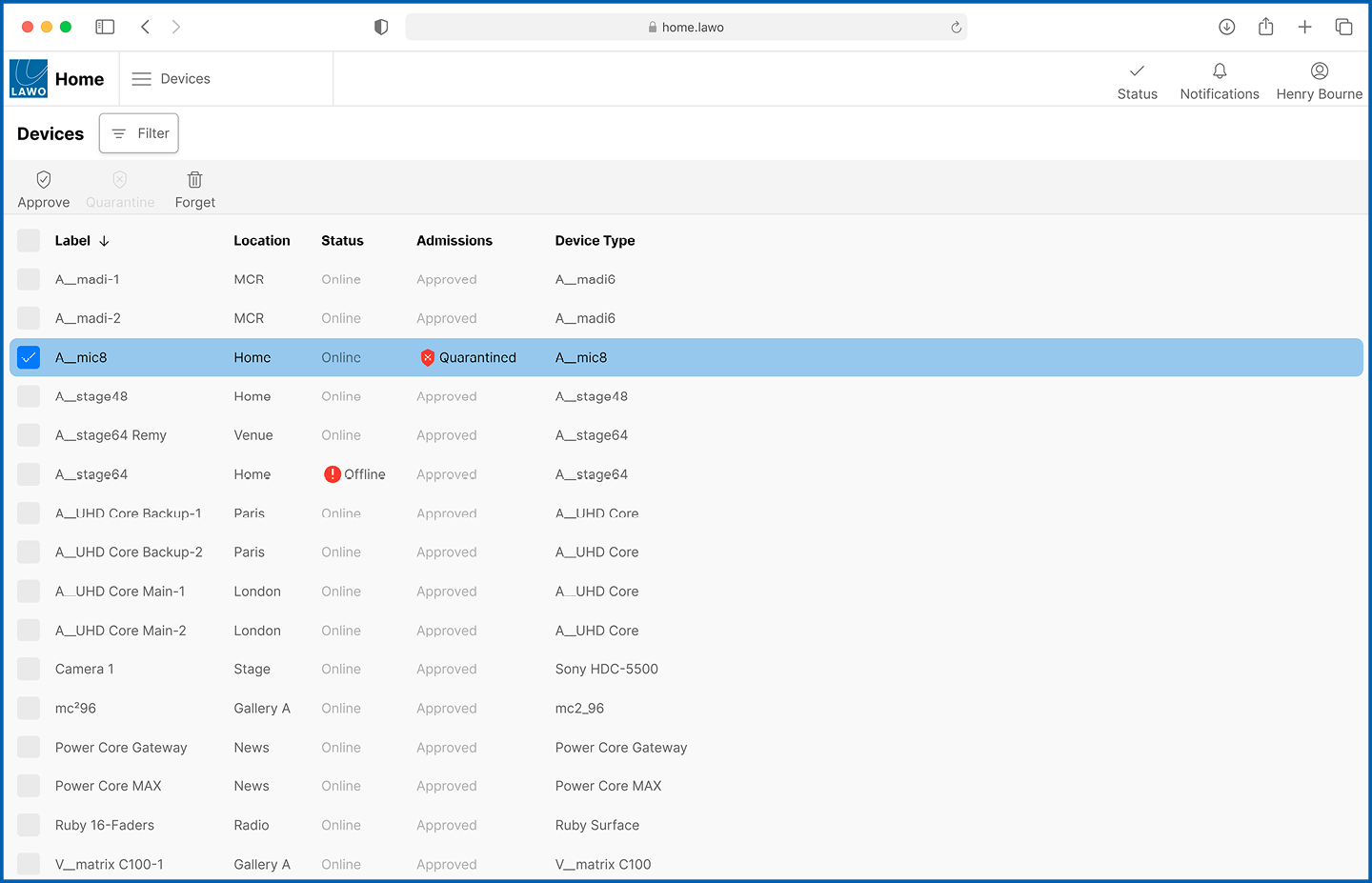Open the Status checkmark icon

(x=1137, y=71)
